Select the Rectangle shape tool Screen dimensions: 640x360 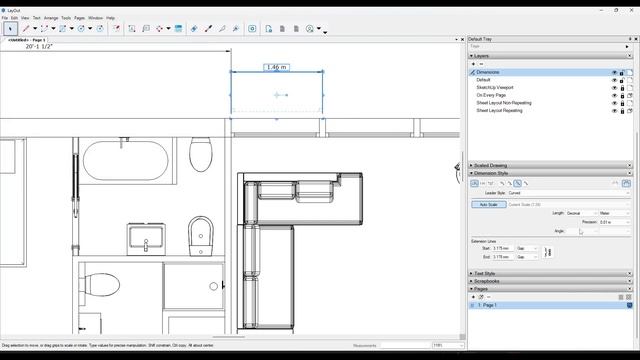62,29
